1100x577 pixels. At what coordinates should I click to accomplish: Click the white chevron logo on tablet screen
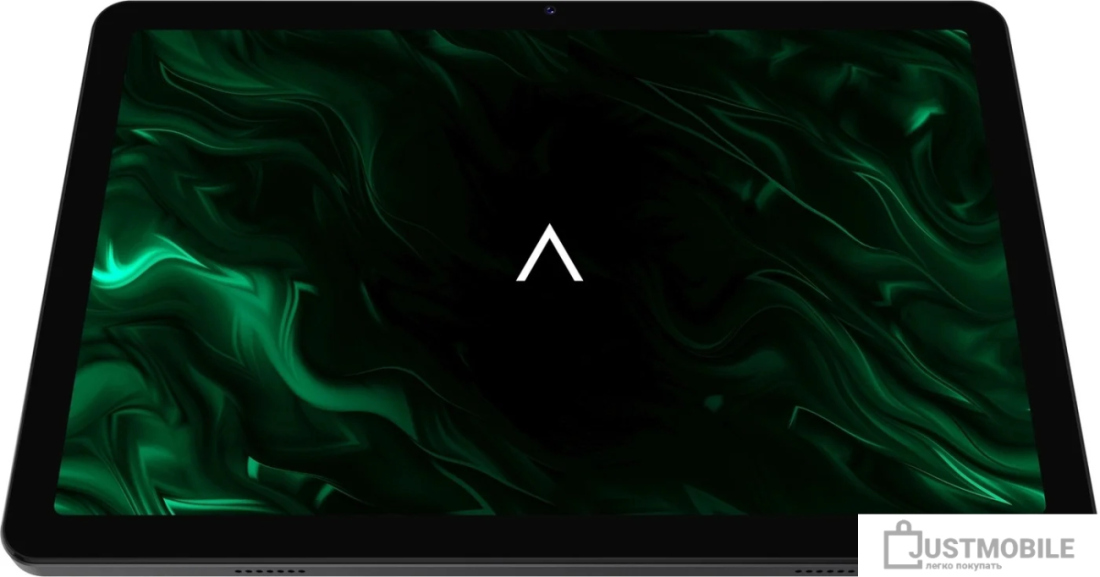[x=549, y=253]
